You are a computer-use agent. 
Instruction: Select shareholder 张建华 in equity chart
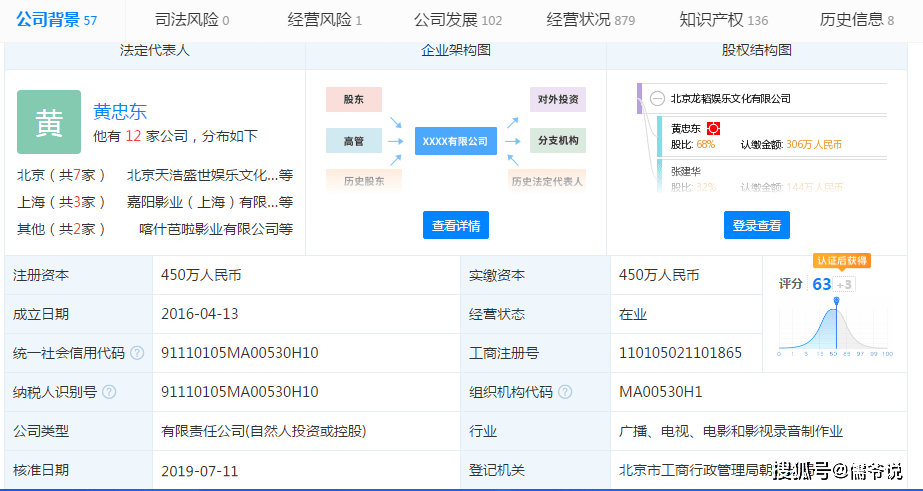(686, 171)
